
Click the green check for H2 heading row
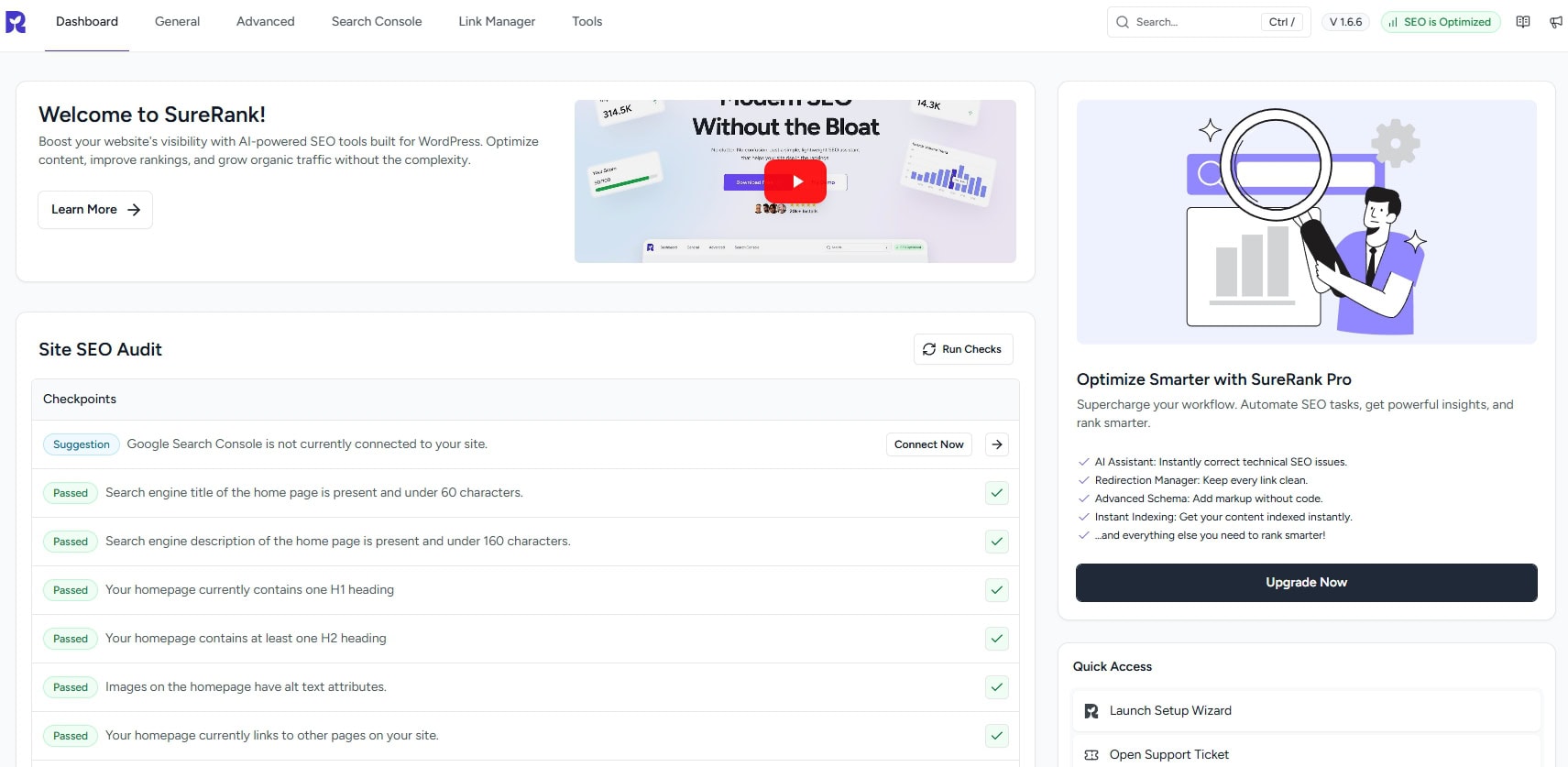coord(997,639)
